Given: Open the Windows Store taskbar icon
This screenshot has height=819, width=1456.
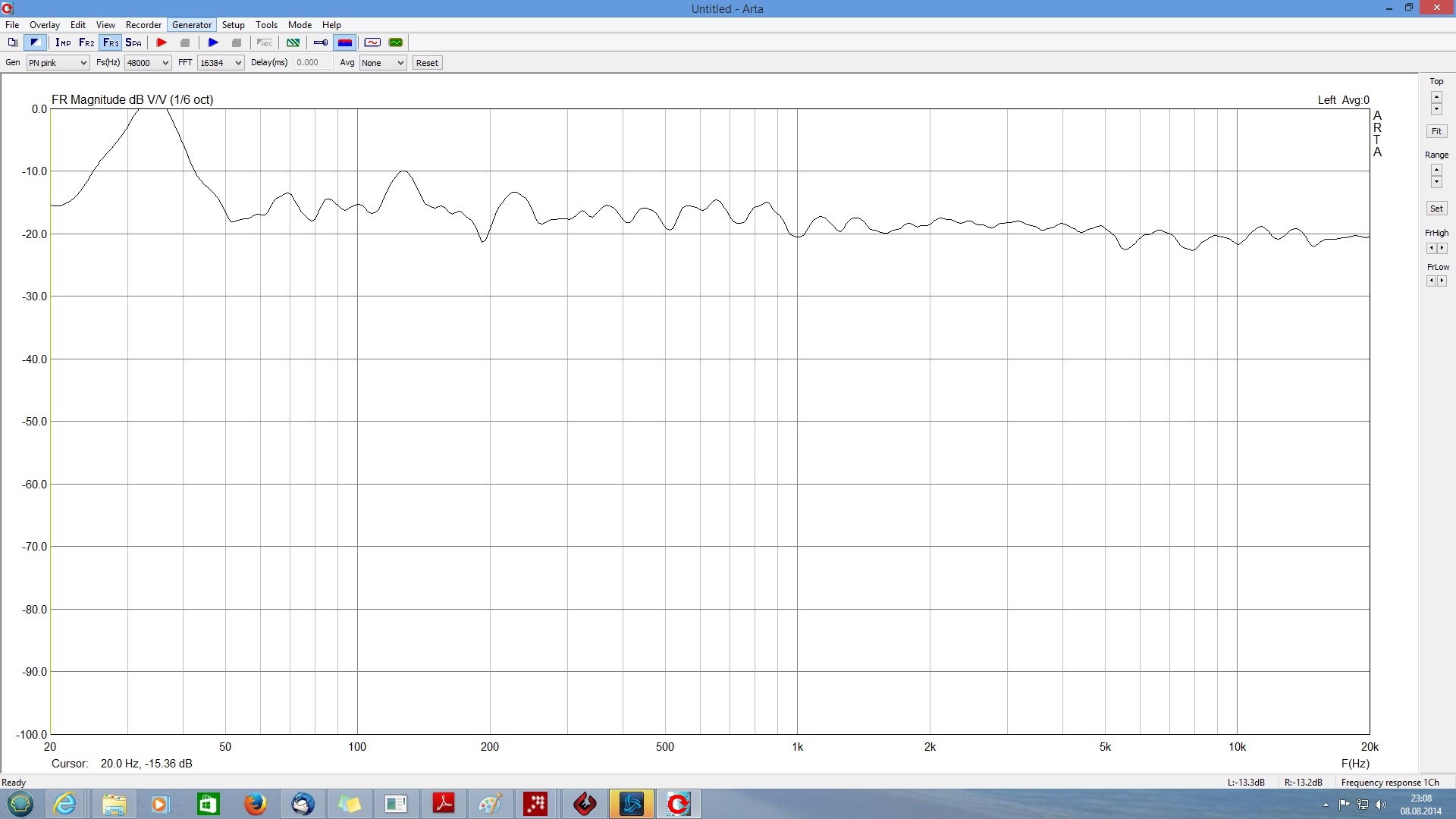Looking at the screenshot, I should point(208,804).
